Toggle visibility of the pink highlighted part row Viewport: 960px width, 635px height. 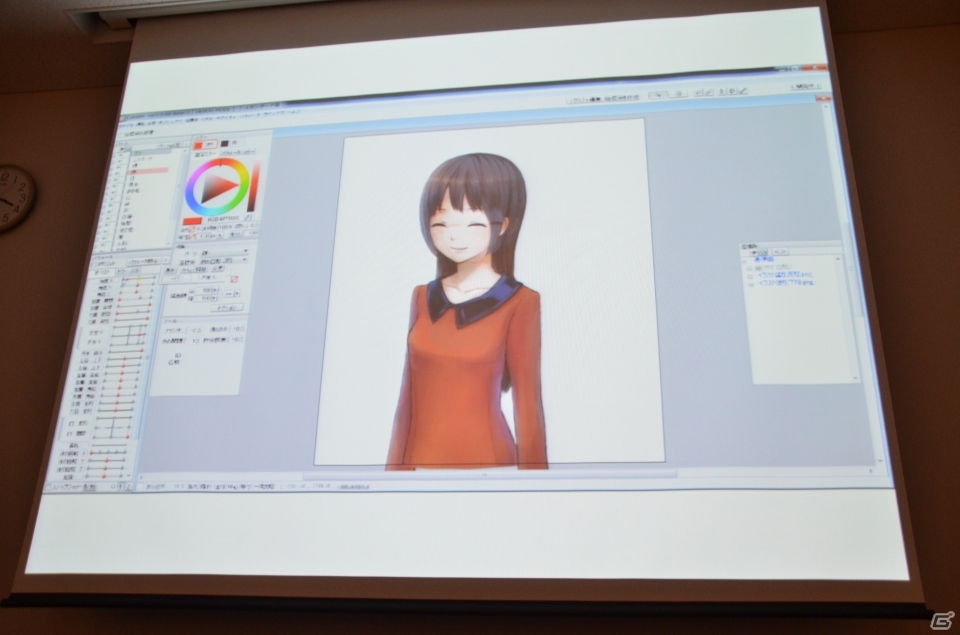coord(119,173)
